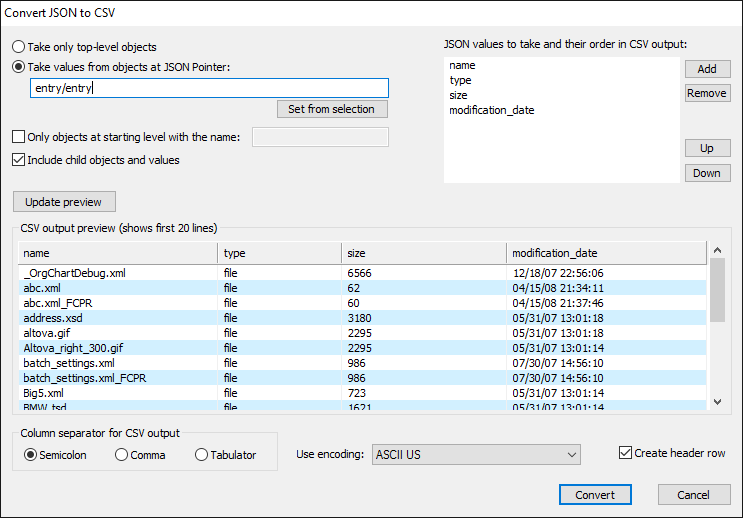Click the 'size' column header in preview

pyautogui.click(x=424, y=253)
